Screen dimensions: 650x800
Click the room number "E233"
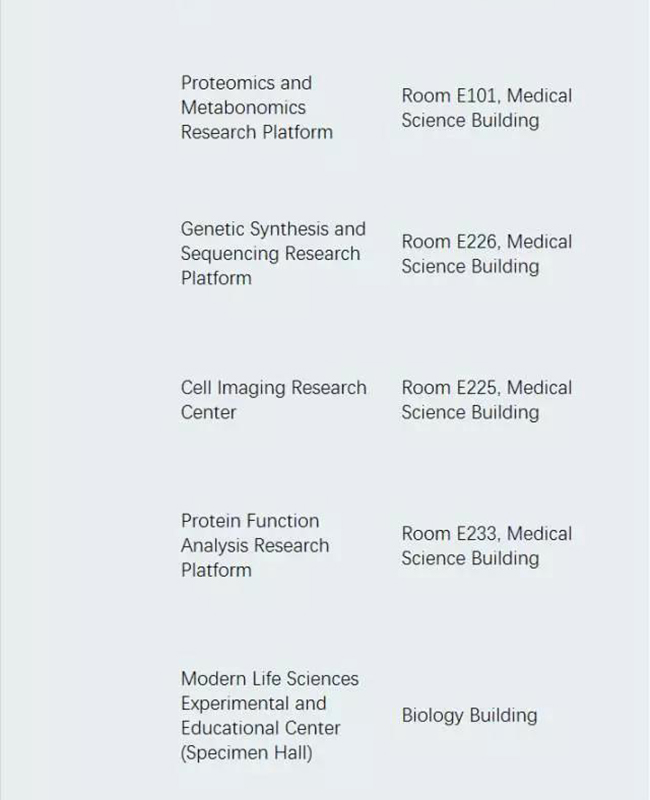pyautogui.click(x=476, y=534)
